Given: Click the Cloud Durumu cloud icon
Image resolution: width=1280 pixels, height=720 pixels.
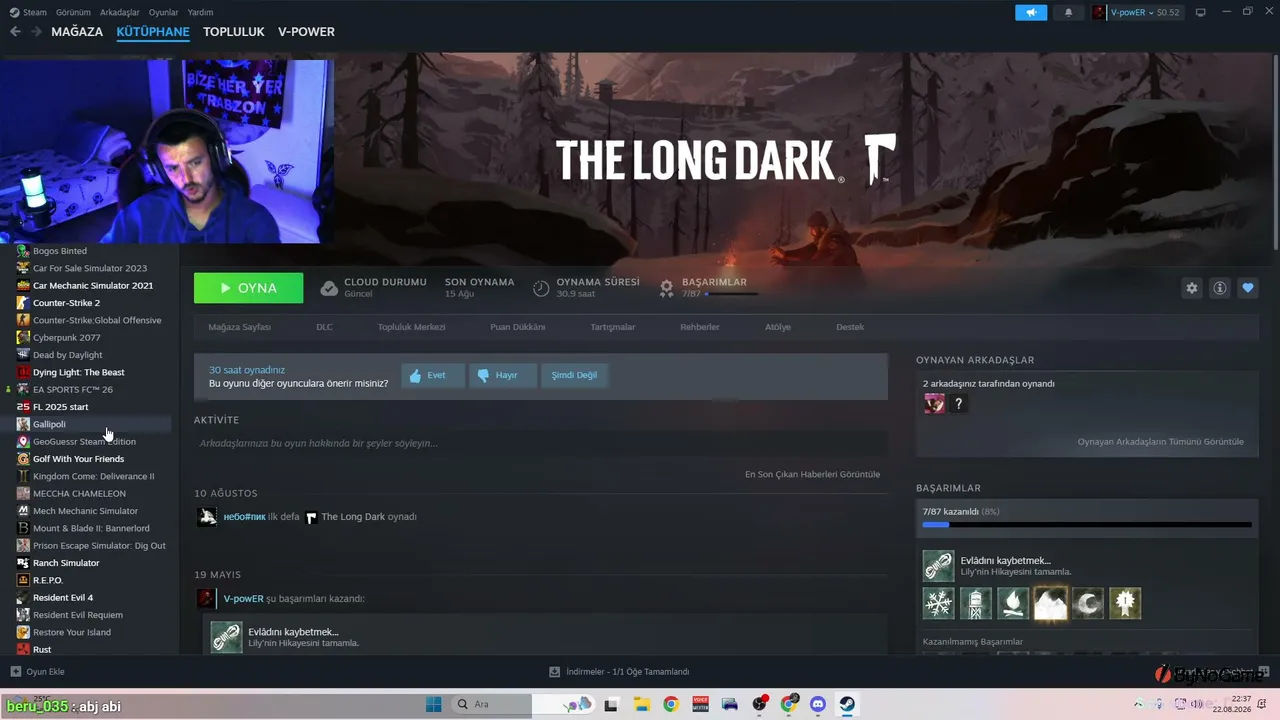Looking at the screenshot, I should (x=329, y=288).
